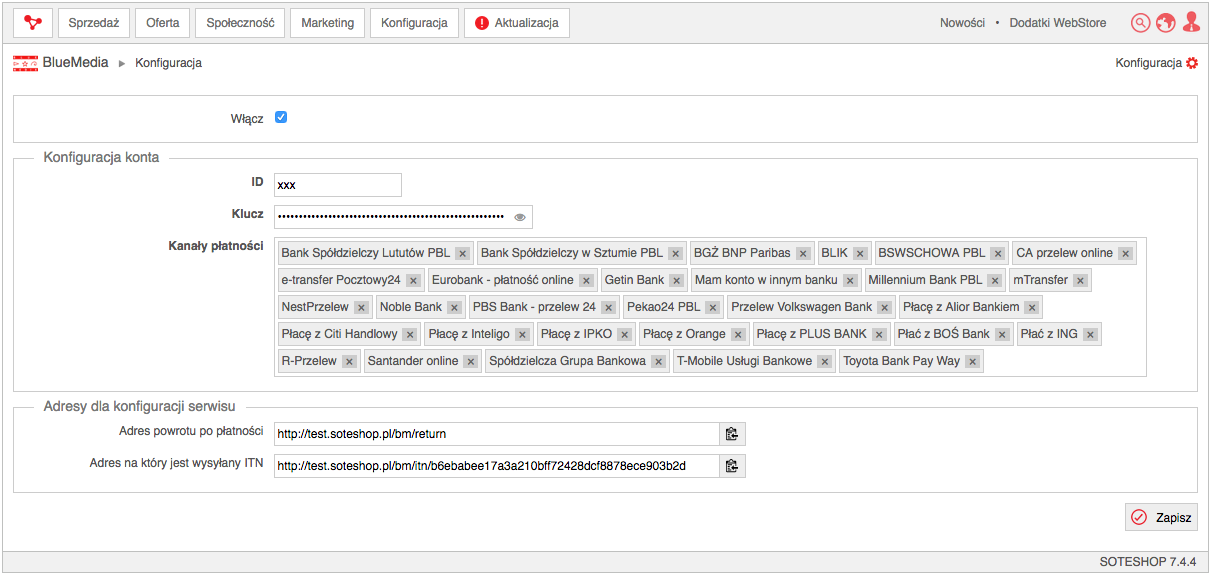Select the Adres powrotu po płatności field
The image size is (1211, 575).
click(x=497, y=434)
